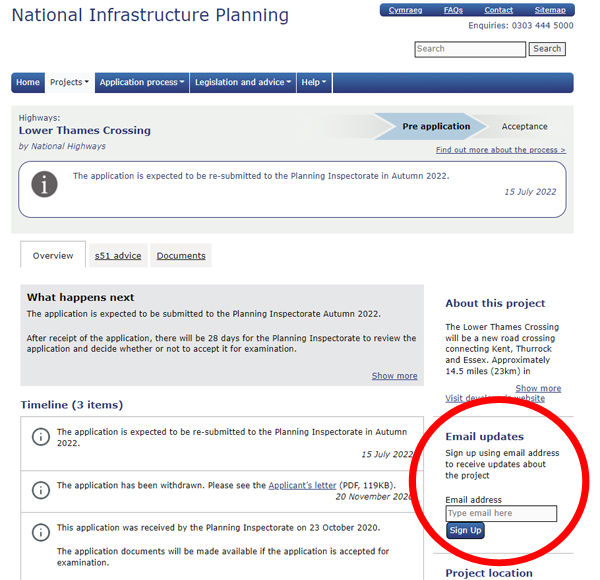Open the Help dropdown menu

tap(314, 82)
